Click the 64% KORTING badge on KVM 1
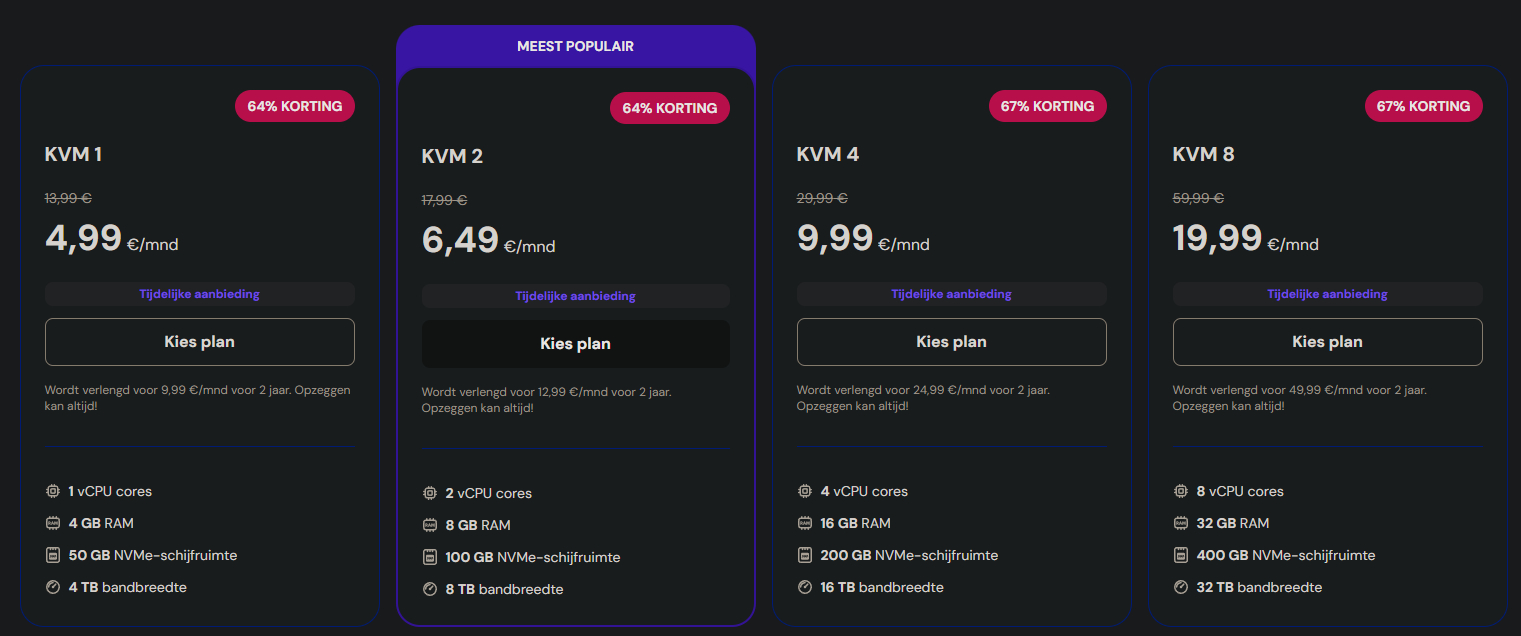Screen dimensions: 1521x636 [295, 105]
